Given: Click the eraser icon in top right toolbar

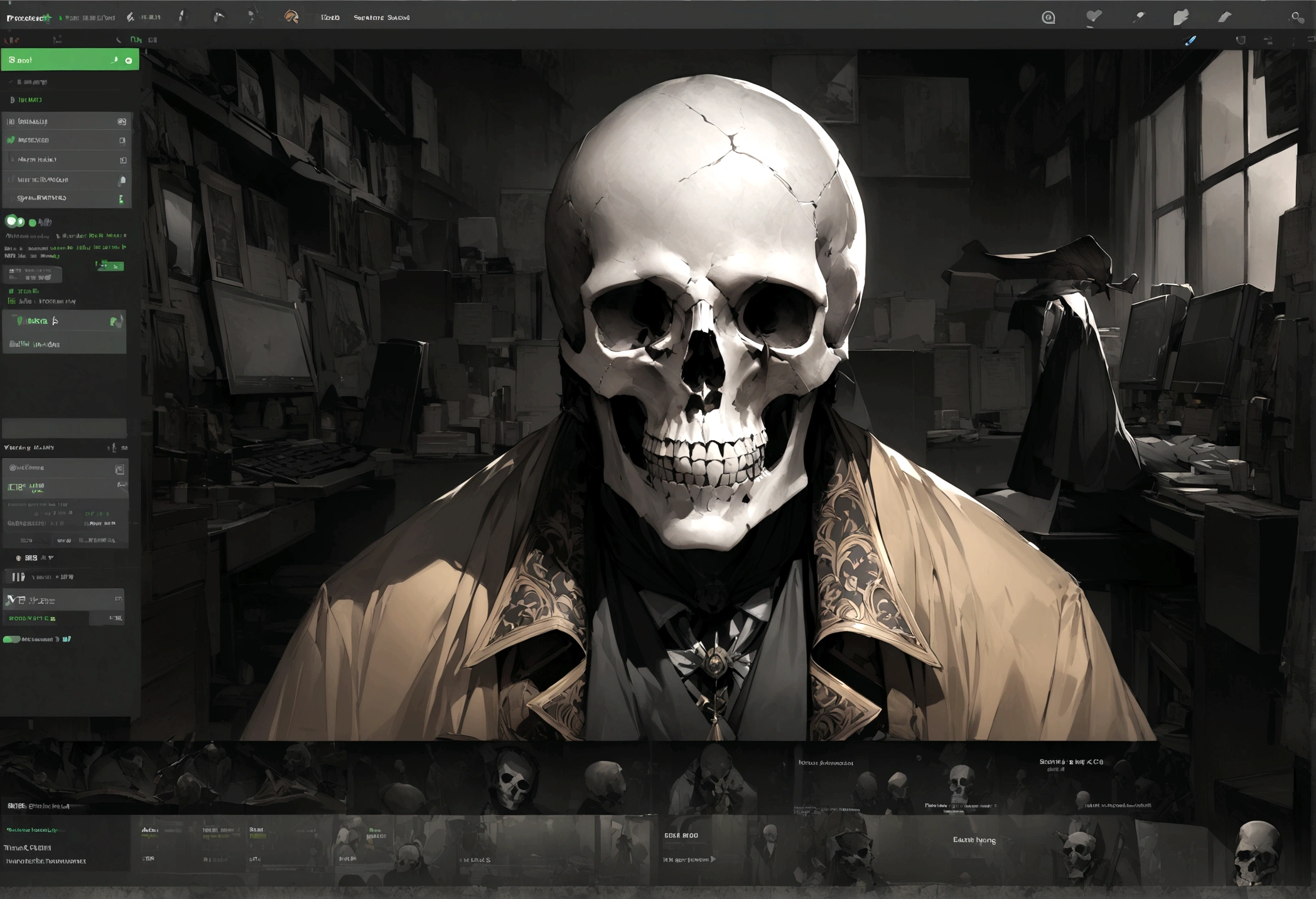Looking at the screenshot, I should tap(1224, 18).
